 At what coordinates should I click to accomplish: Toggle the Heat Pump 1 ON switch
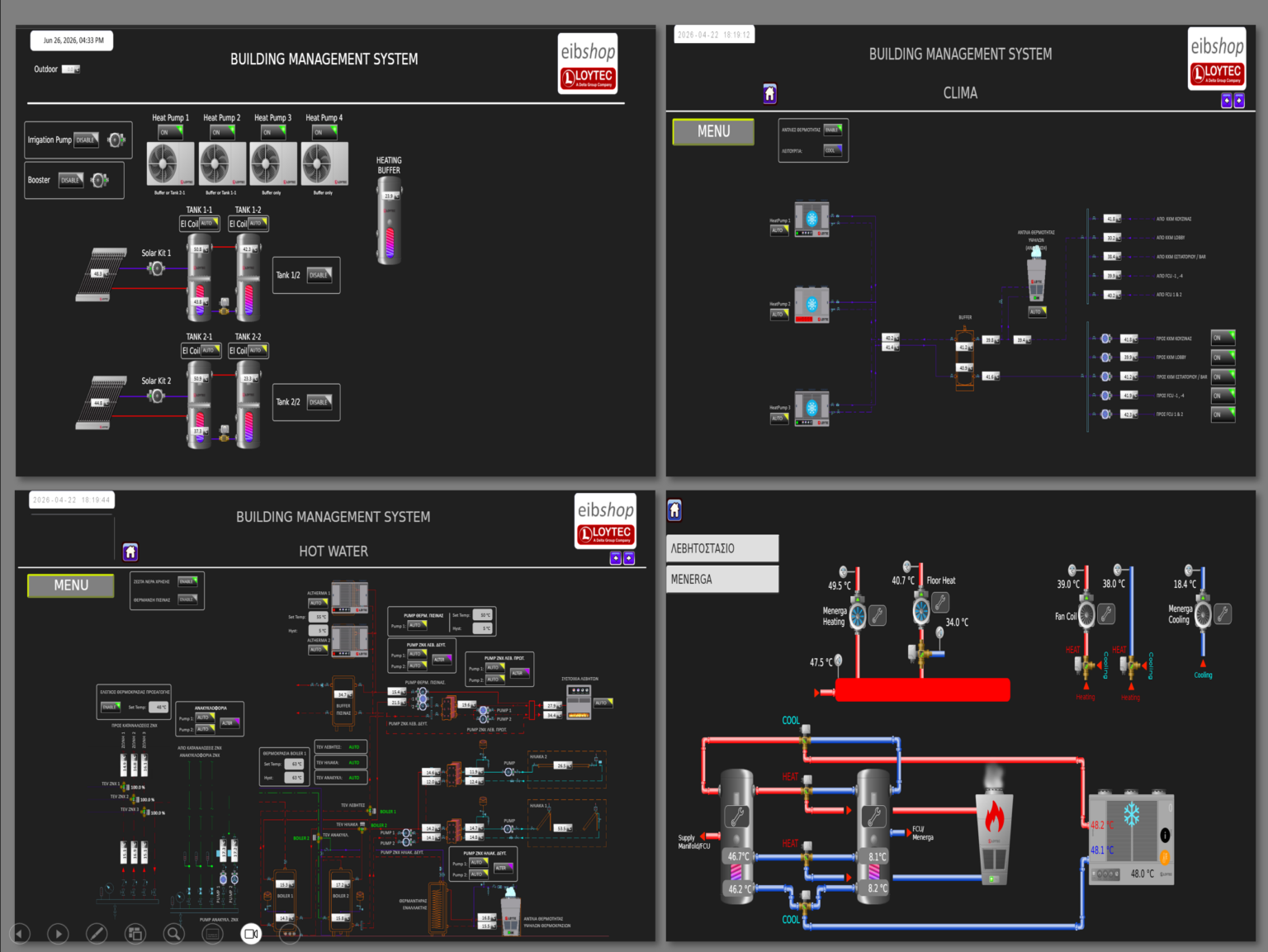(x=170, y=132)
